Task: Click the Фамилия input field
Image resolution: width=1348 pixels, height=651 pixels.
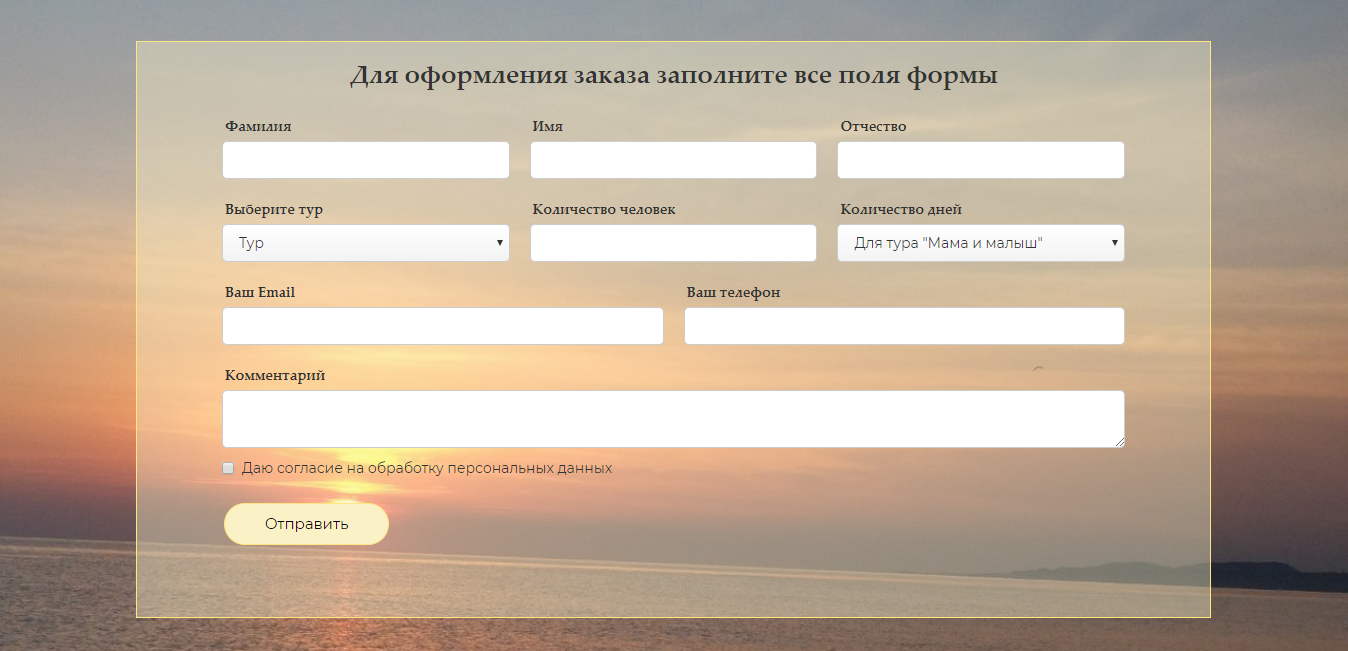Action: (x=366, y=160)
